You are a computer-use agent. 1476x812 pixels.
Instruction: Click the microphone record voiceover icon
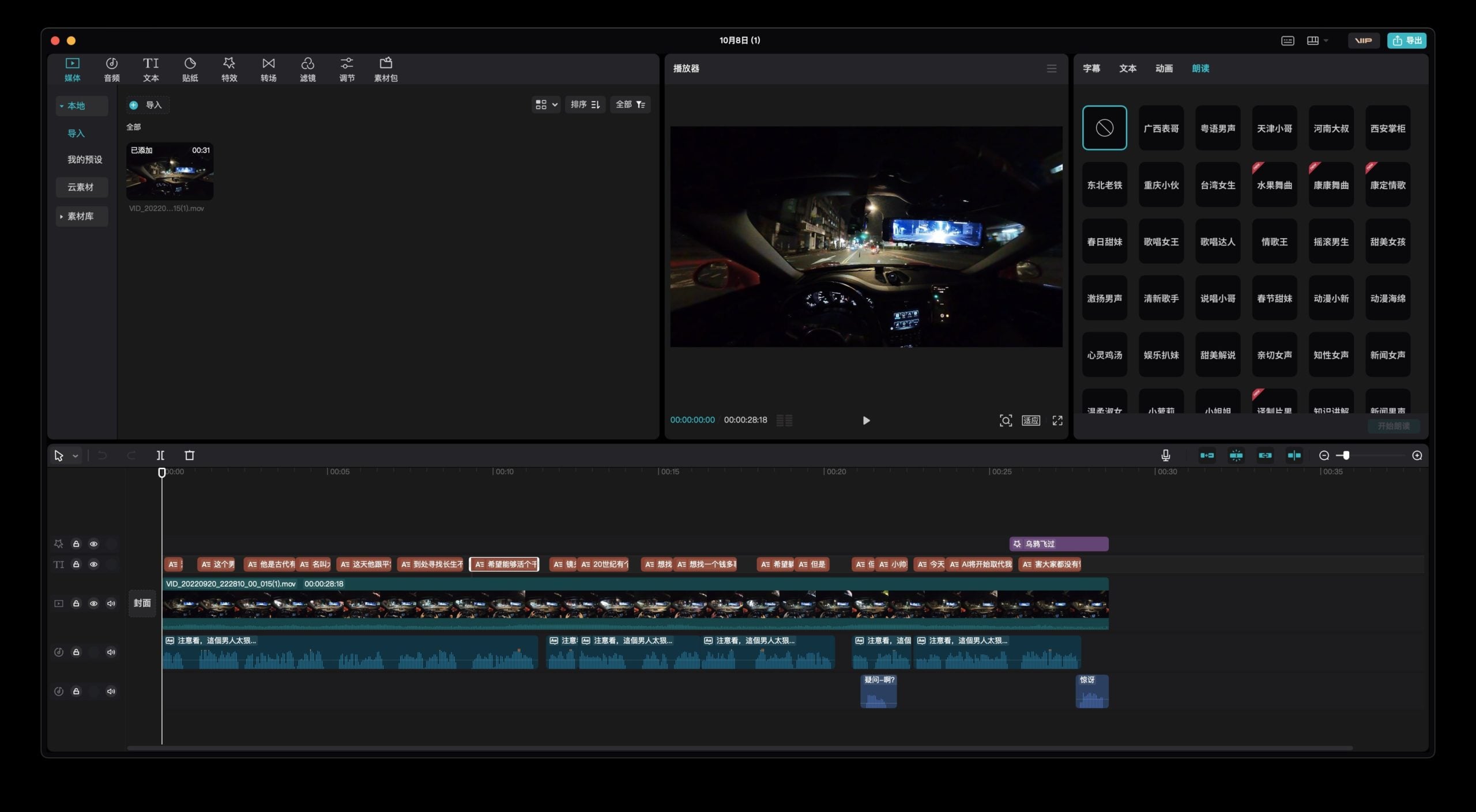click(1165, 455)
